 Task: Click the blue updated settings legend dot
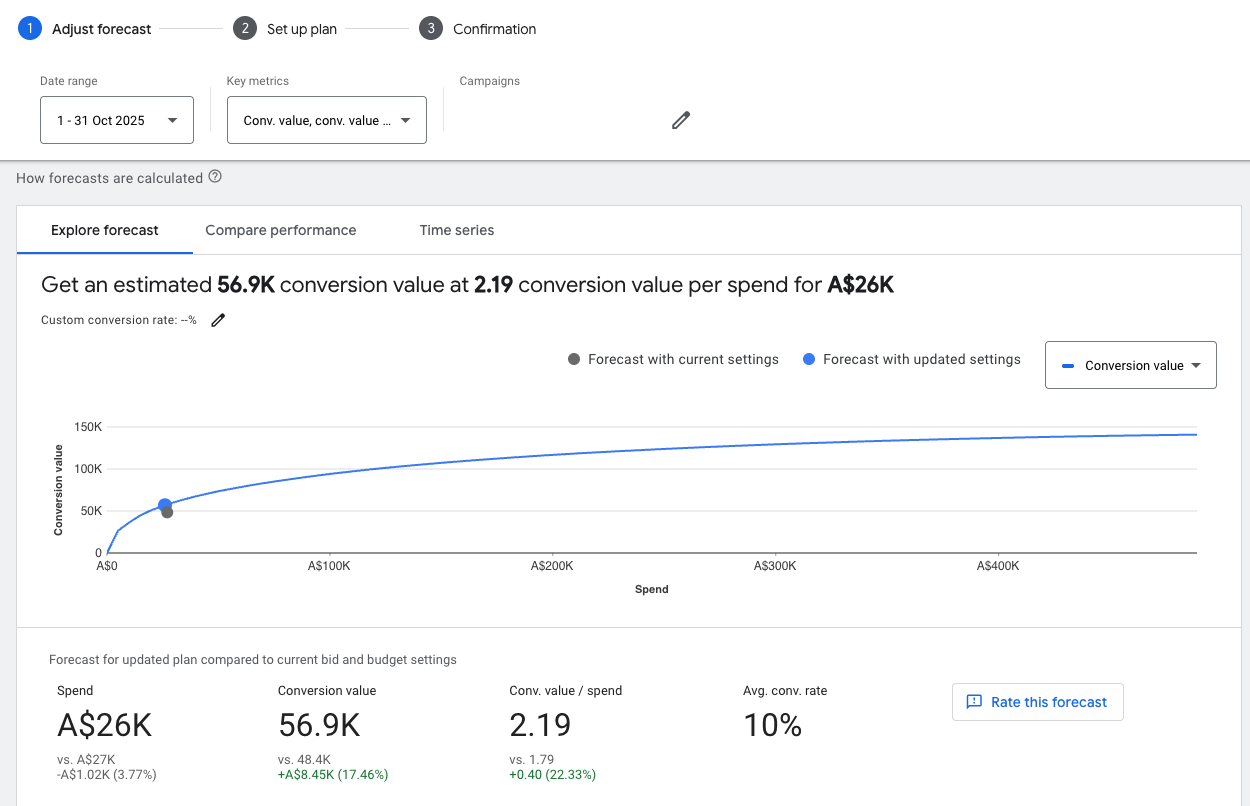pos(809,359)
